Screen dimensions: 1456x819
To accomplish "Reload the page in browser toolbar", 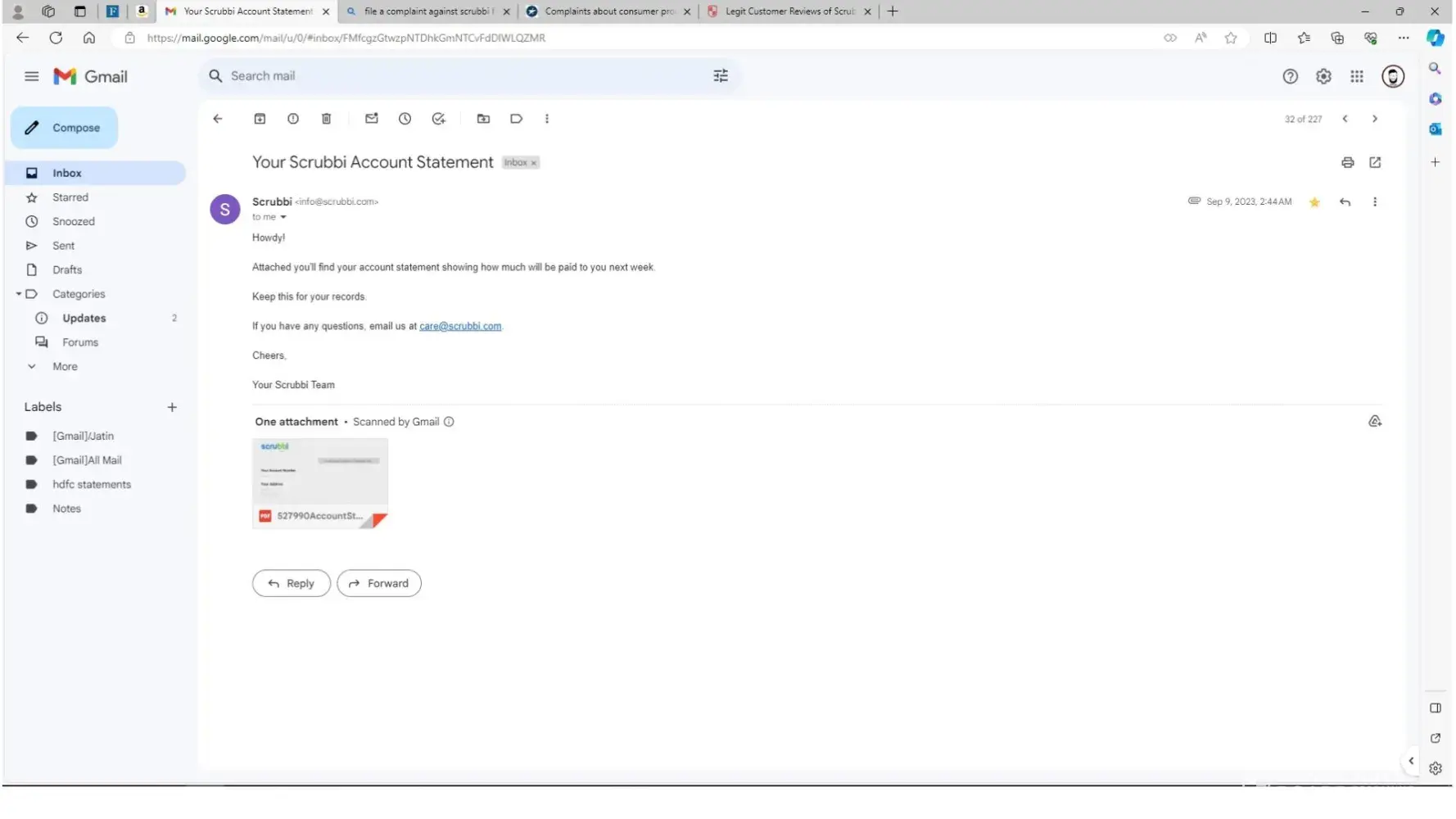I will point(56,38).
